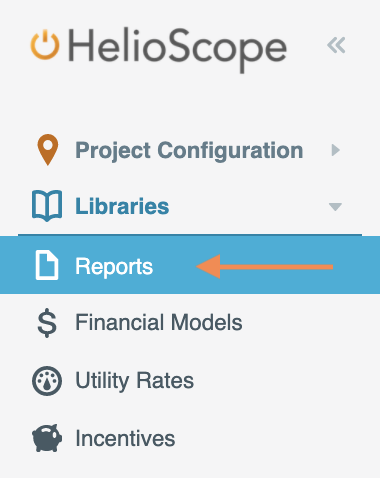Click the highlighted blue Reports row background
The width and height of the screenshot is (380, 478).
190,265
